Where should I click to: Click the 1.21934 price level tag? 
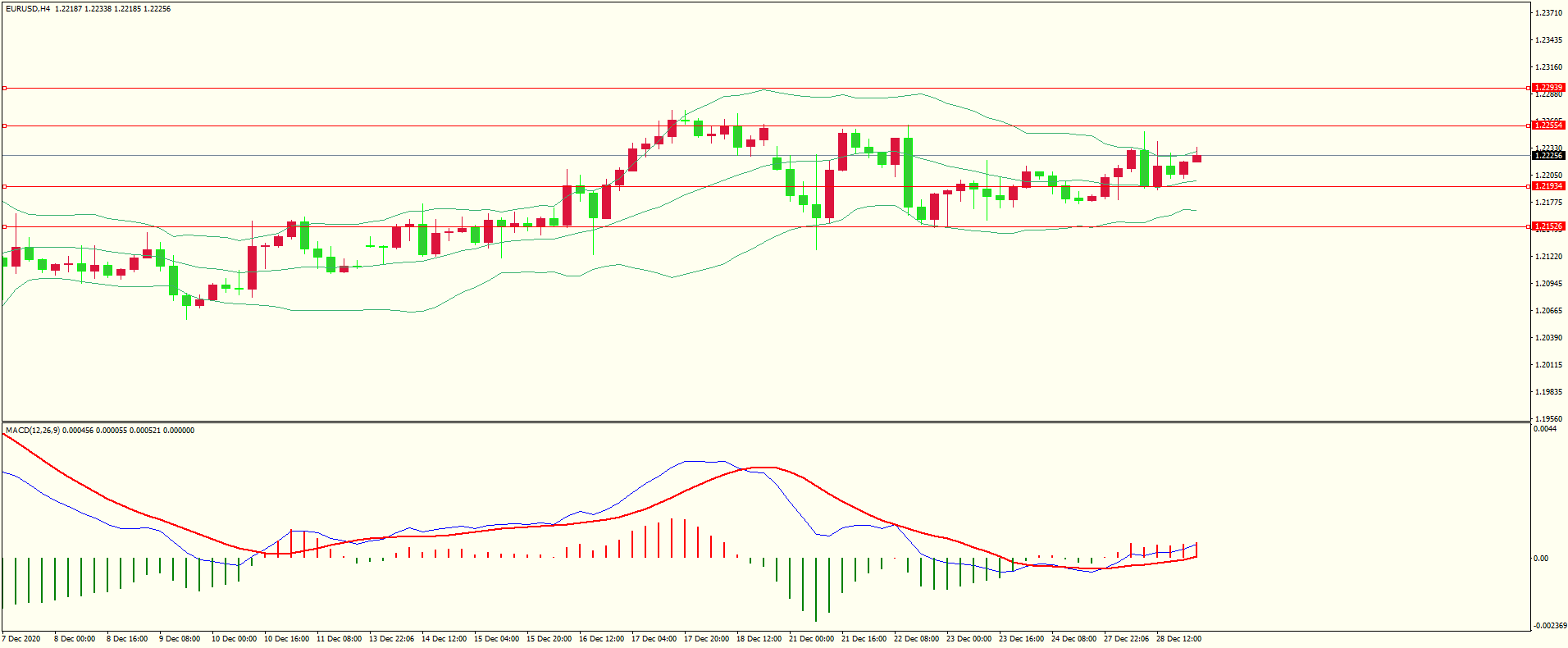[x=1548, y=186]
